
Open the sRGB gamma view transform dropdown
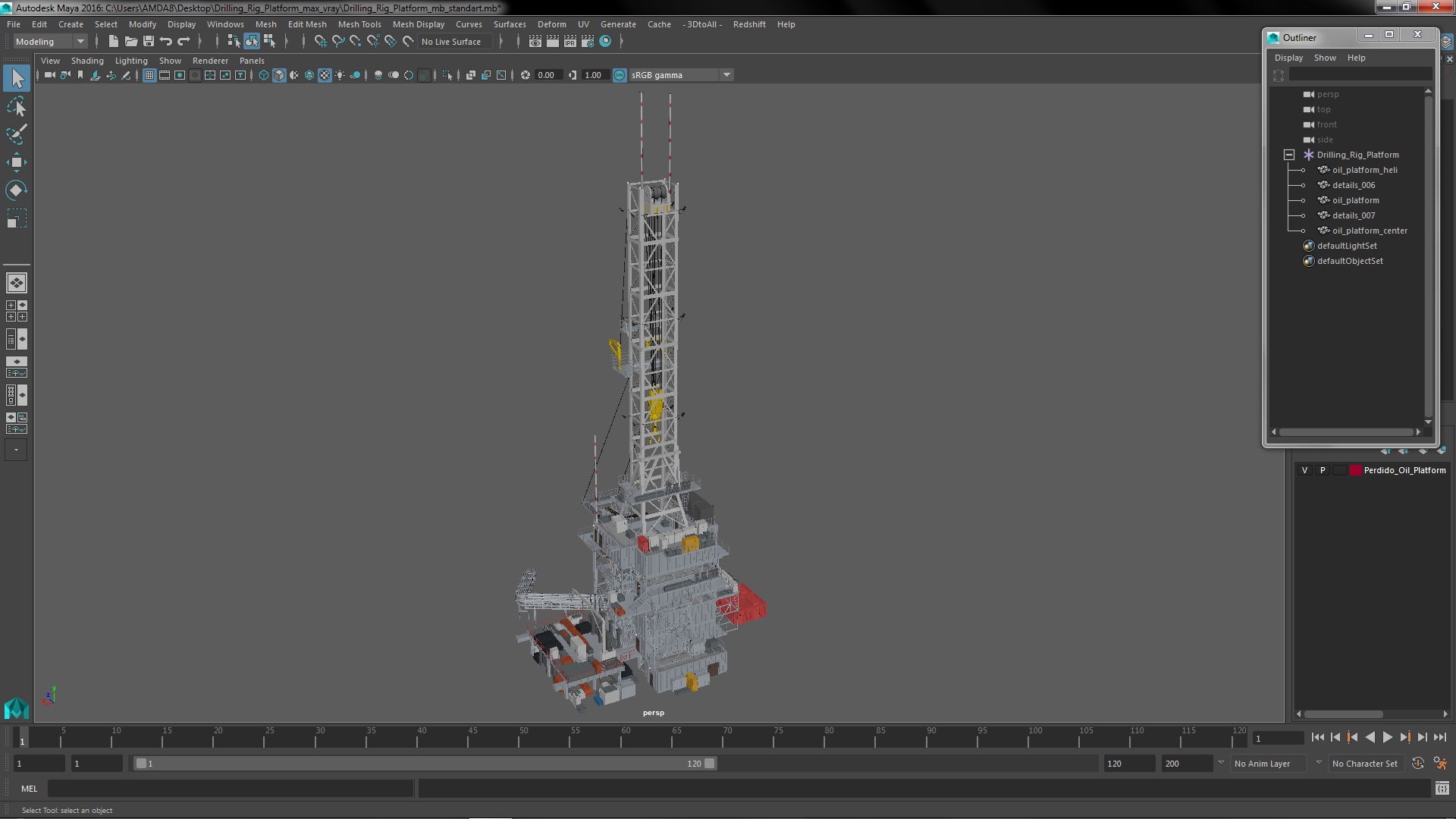(726, 75)
